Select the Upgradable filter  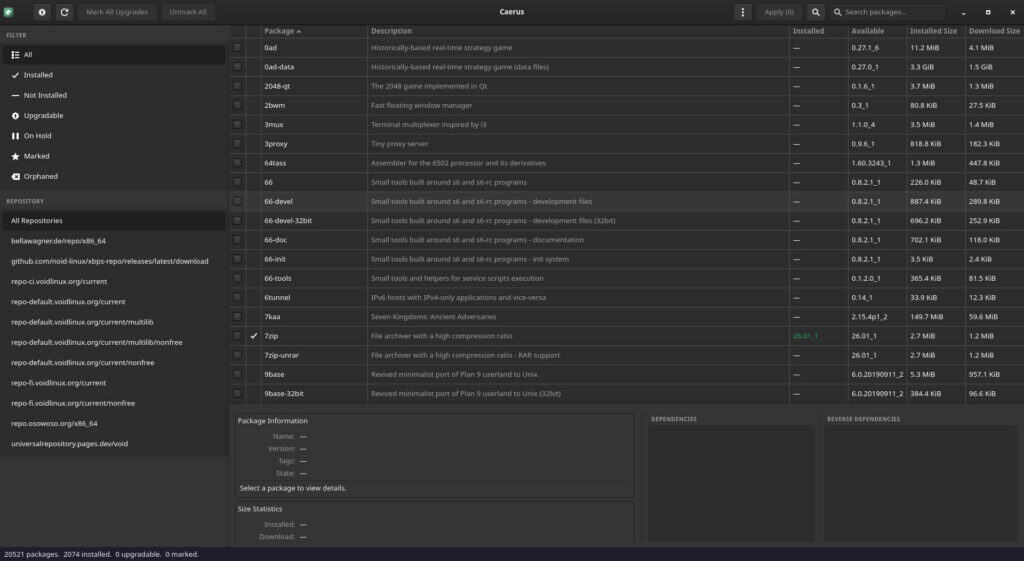click(114, 116)
